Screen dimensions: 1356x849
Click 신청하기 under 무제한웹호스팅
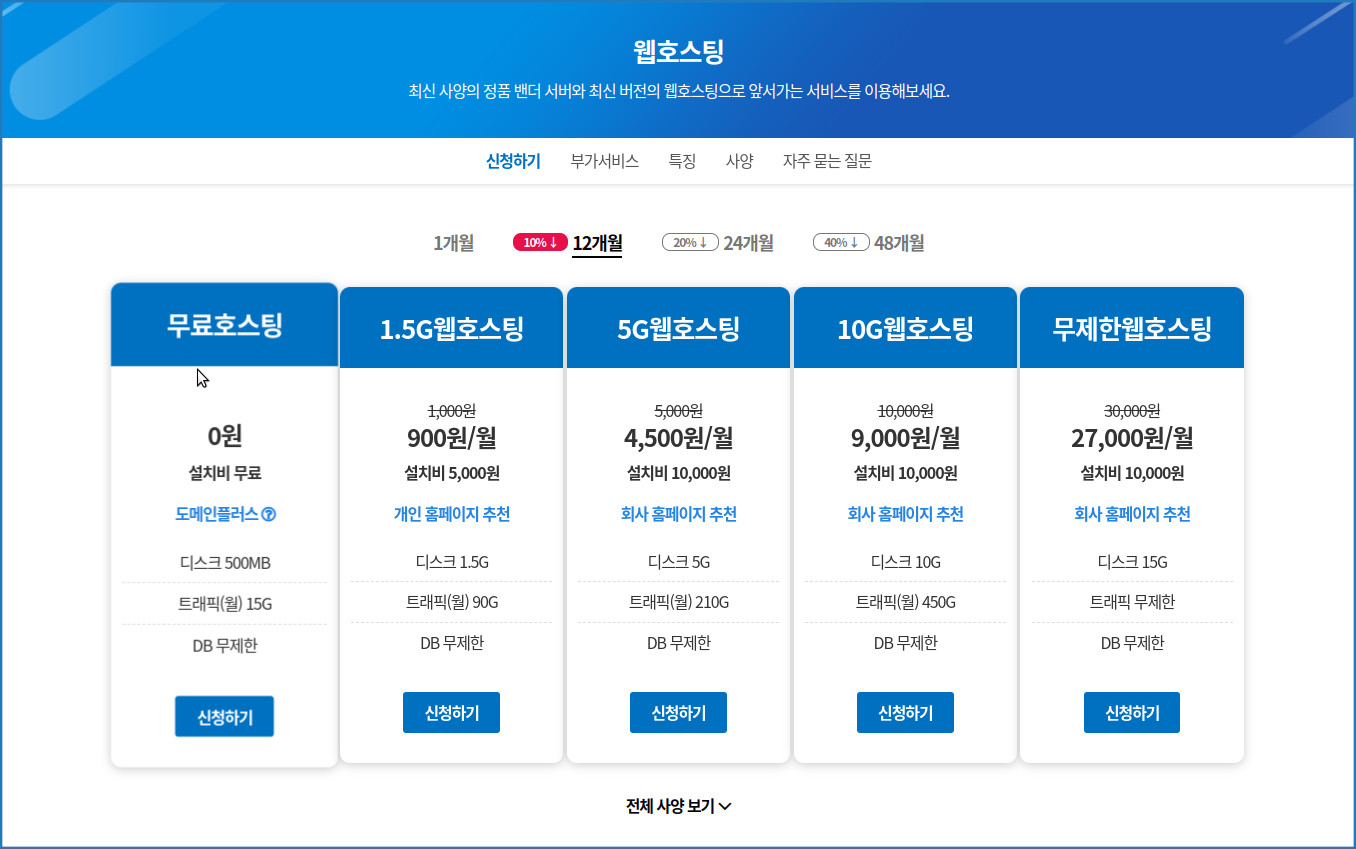[1132, 713]
